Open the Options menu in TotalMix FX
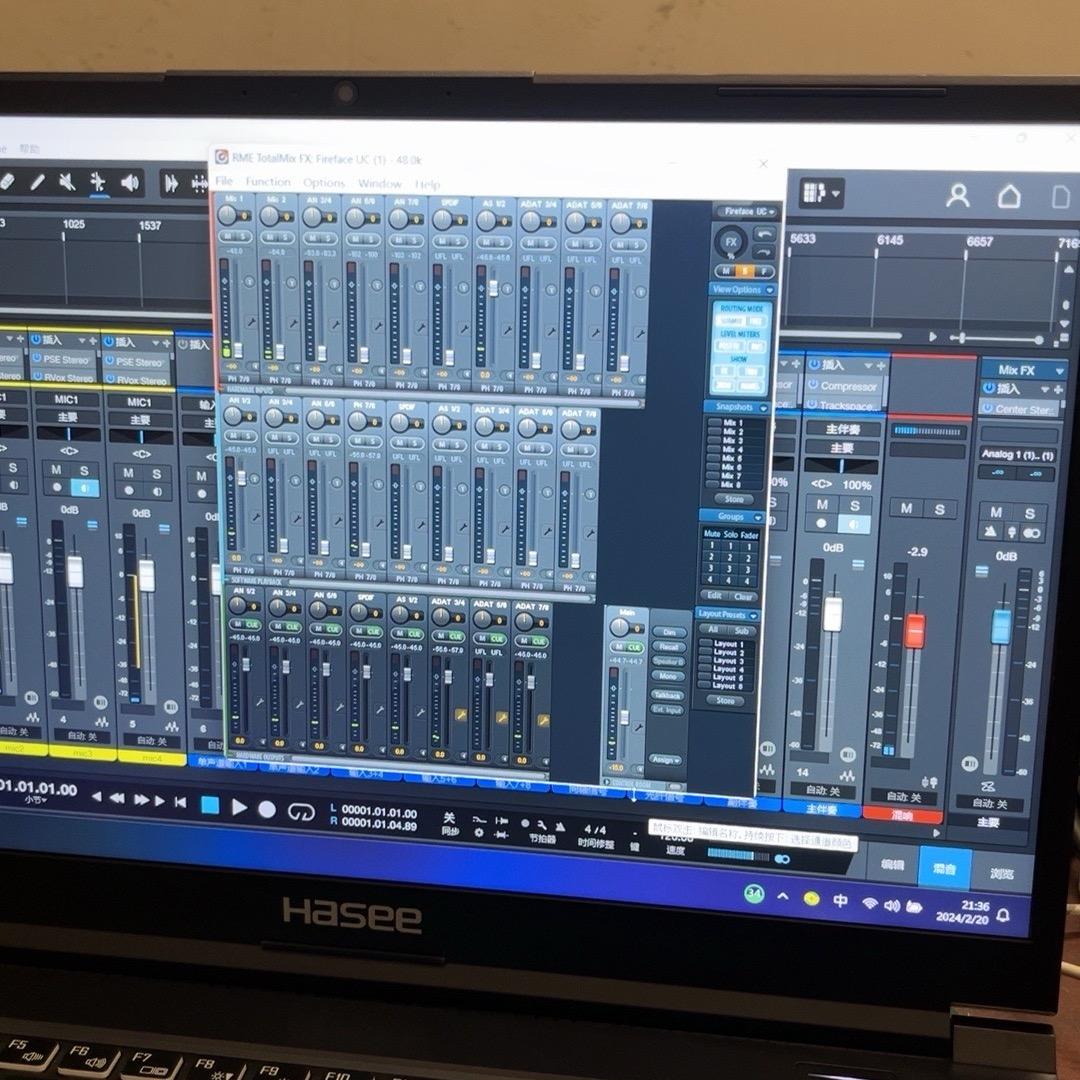The height and width of the screenshot is (1080, 1080). [324, 183]
